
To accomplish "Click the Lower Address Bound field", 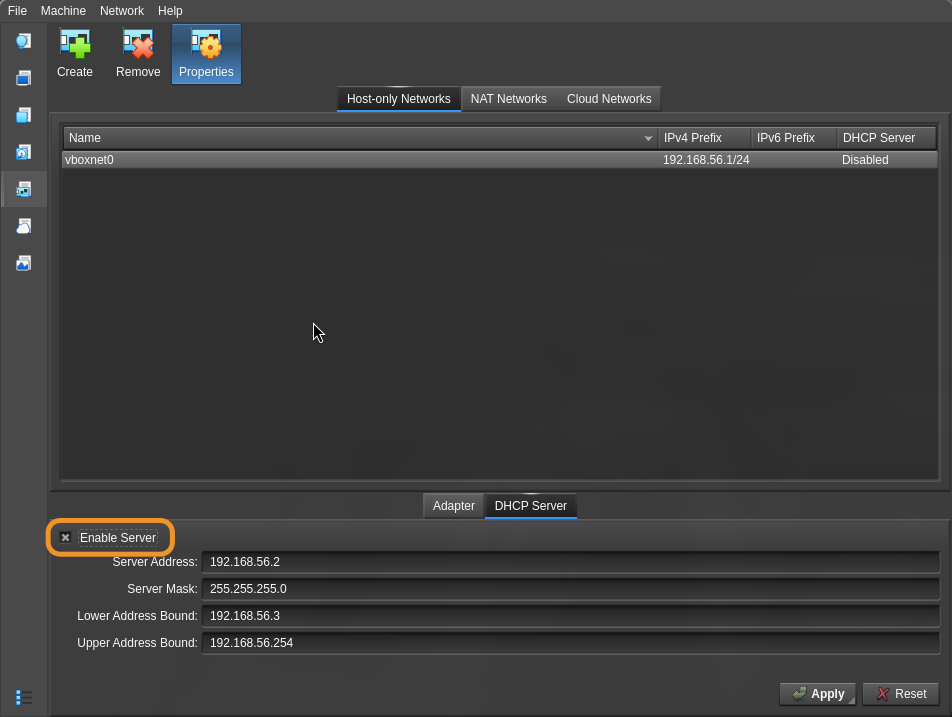I will (571, 616).
